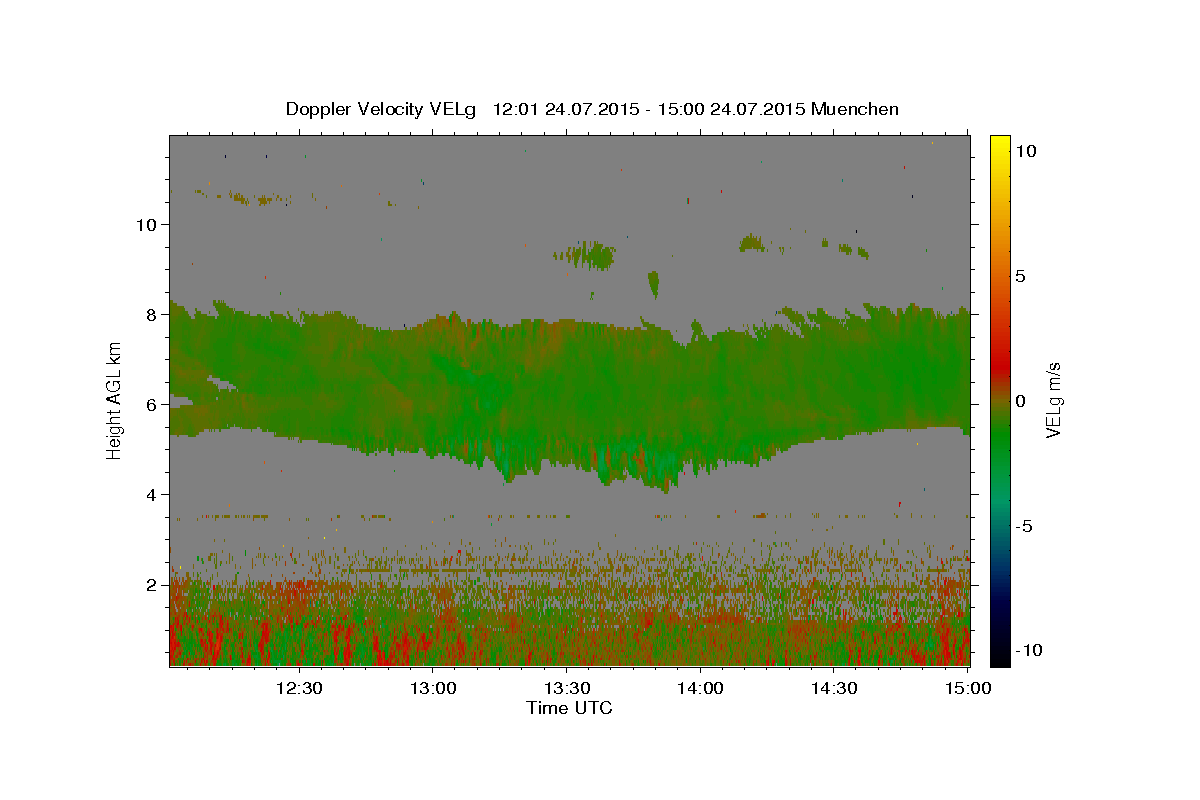The image size is (1200, 800).
Task: Click the plot title "Doppler Velocity VELg"
Action: pos(383,109)
